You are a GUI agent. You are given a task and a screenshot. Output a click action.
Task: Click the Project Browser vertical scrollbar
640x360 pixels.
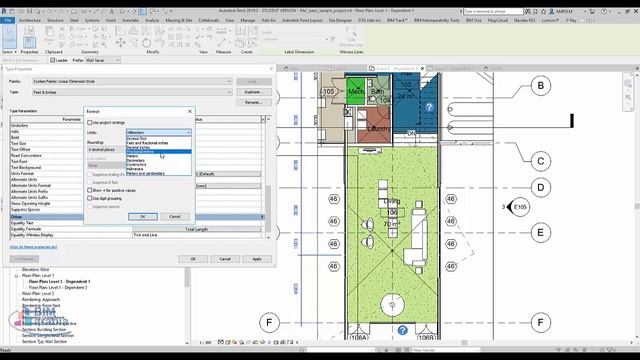[187, 305]
